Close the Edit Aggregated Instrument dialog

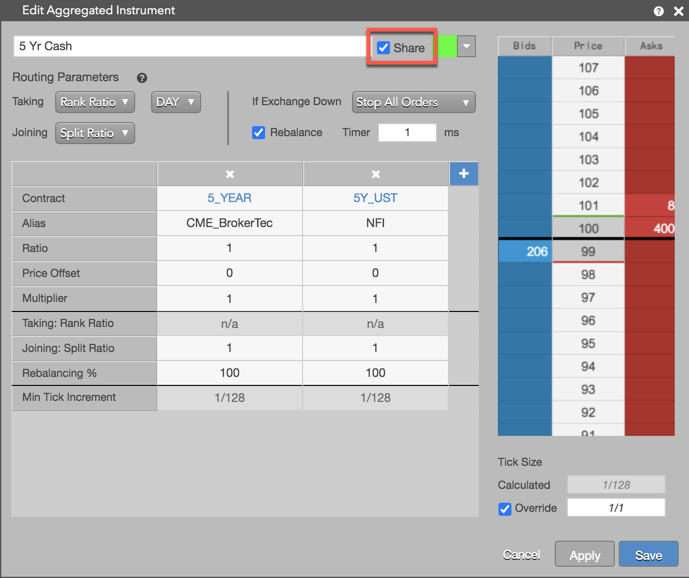click(678, 11)
